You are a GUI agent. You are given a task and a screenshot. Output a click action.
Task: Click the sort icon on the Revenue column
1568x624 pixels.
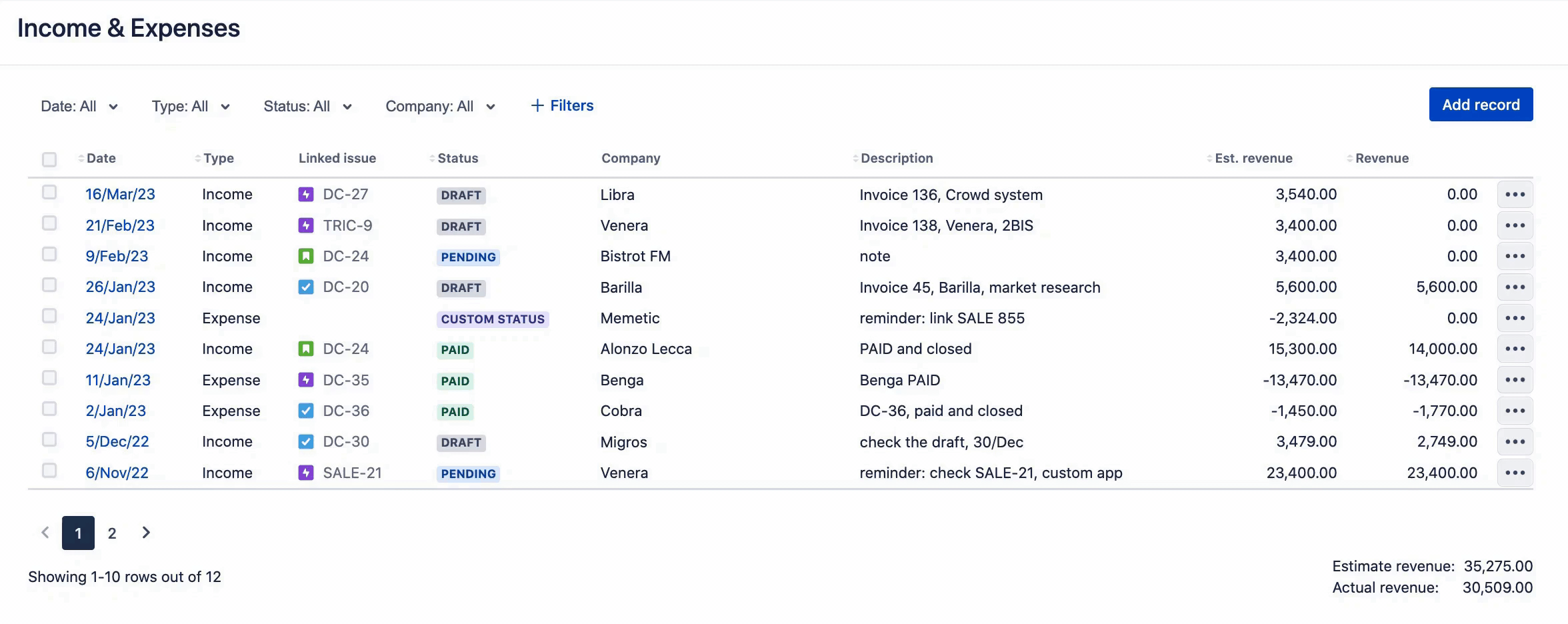click(x=1349, y=158)
